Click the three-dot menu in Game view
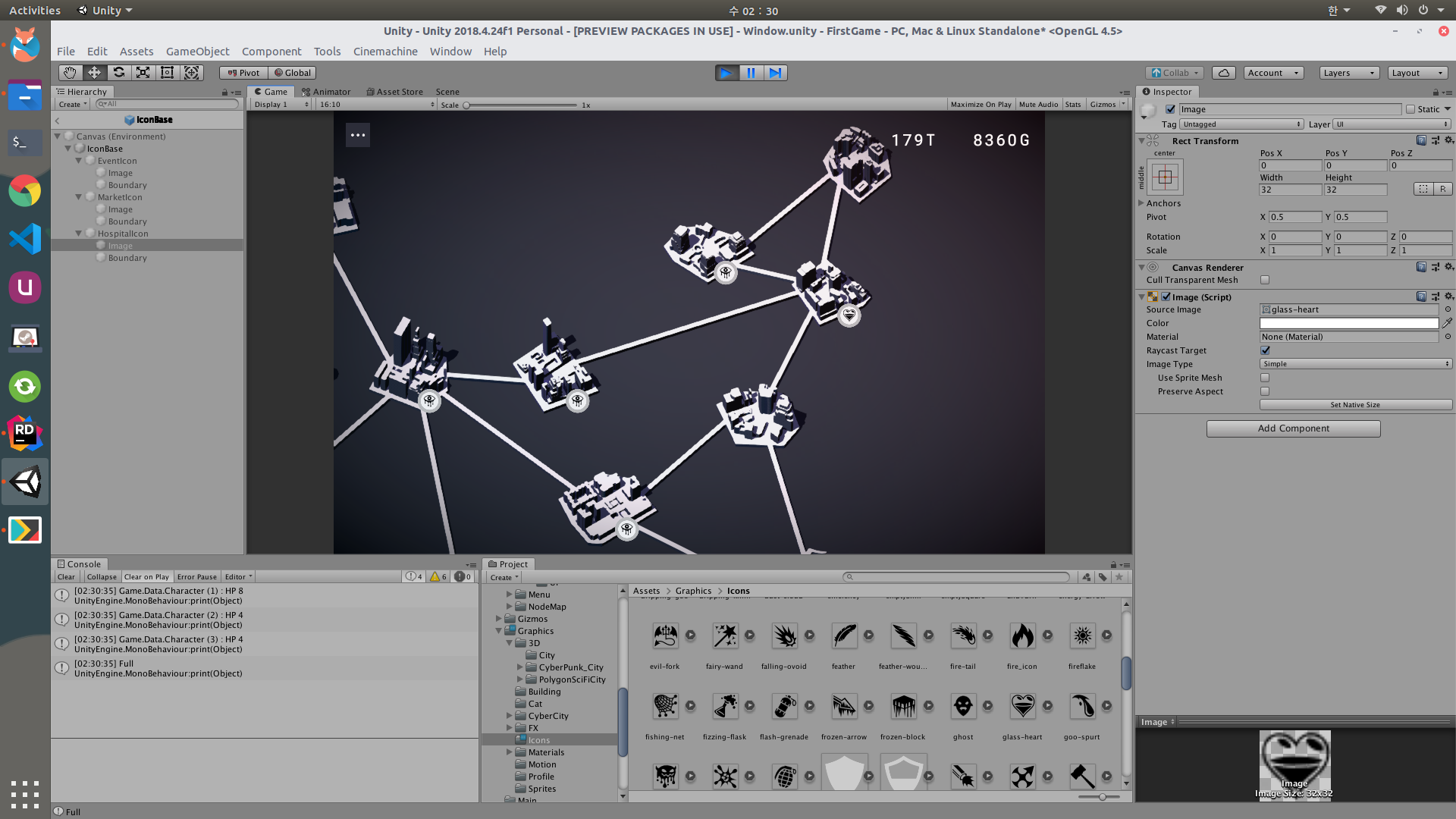Viewport: 1456px width, 819px height. pos(358,135)
